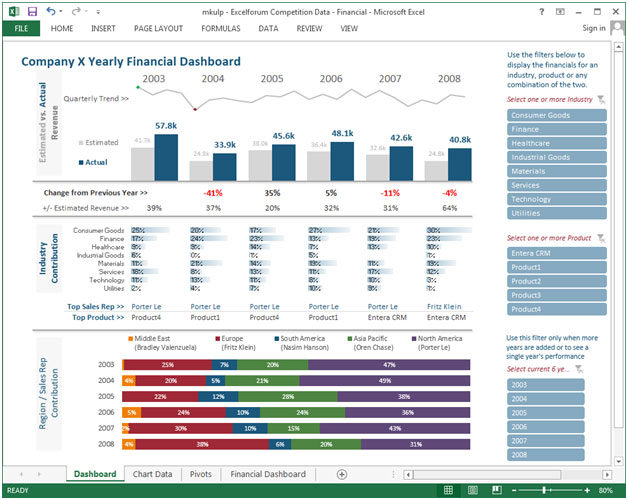
Task: Clear the Product slicer filter
Action: point(601,238)
